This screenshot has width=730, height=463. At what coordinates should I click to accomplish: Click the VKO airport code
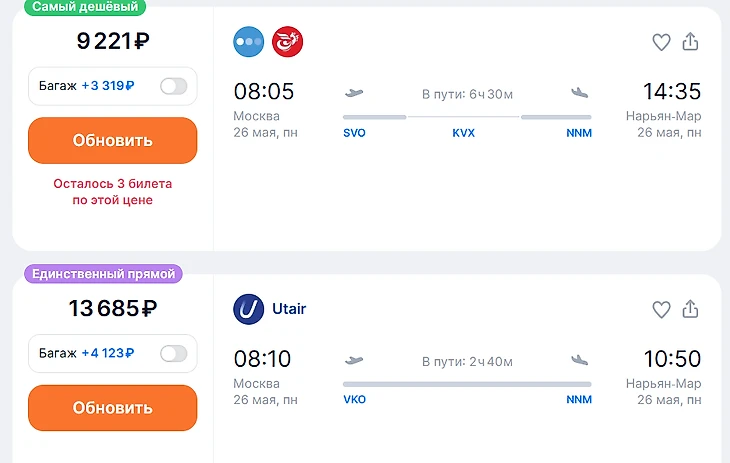[x=354, y=400]
